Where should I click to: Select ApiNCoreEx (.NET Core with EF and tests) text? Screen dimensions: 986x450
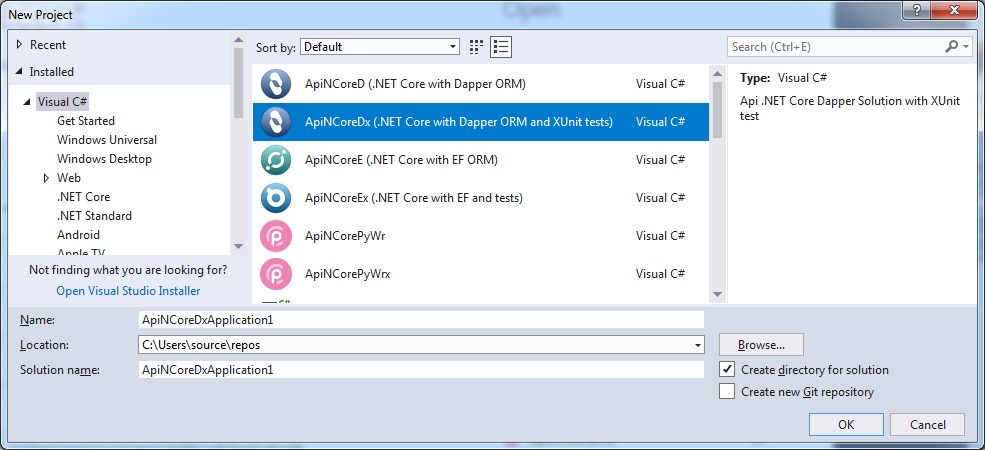pos(414,198)
